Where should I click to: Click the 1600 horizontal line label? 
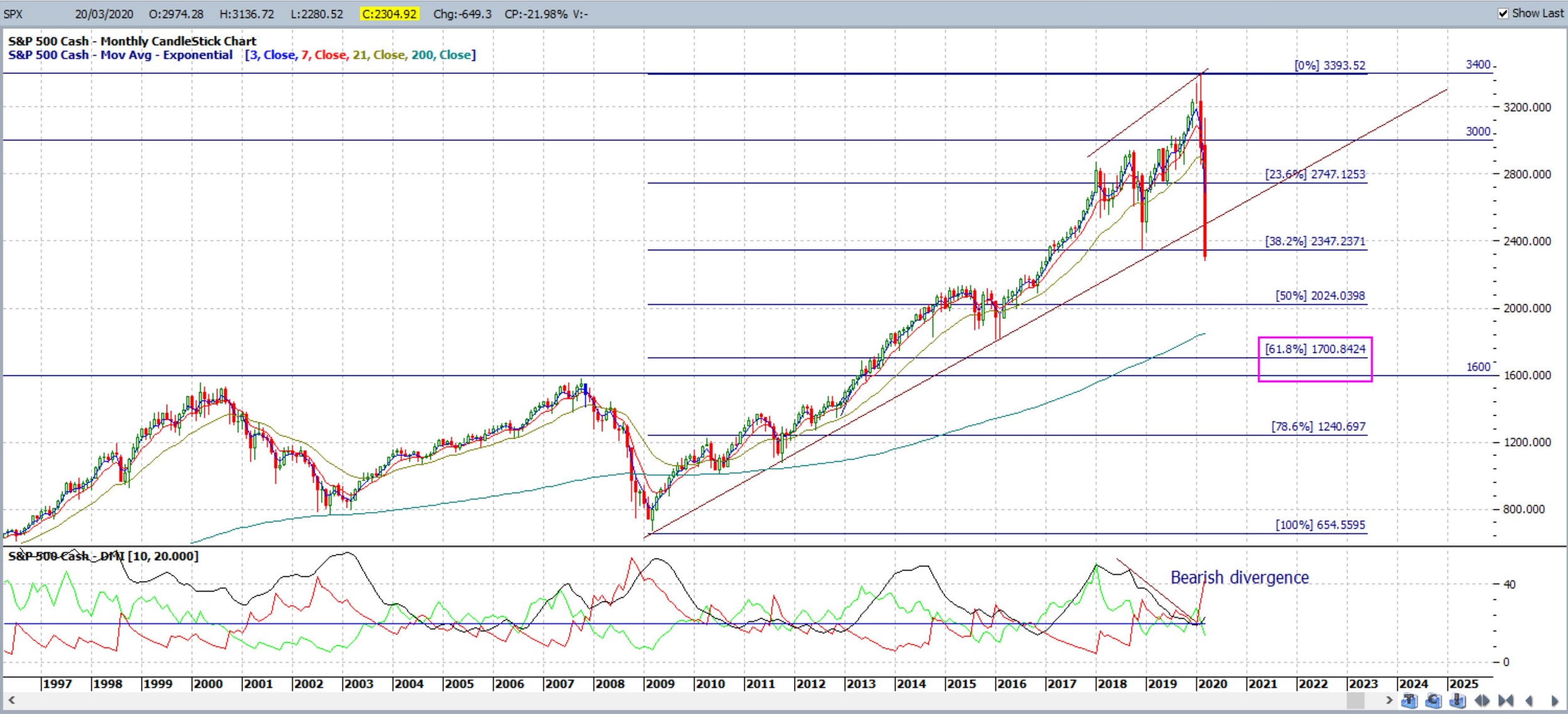point(1478,367)
